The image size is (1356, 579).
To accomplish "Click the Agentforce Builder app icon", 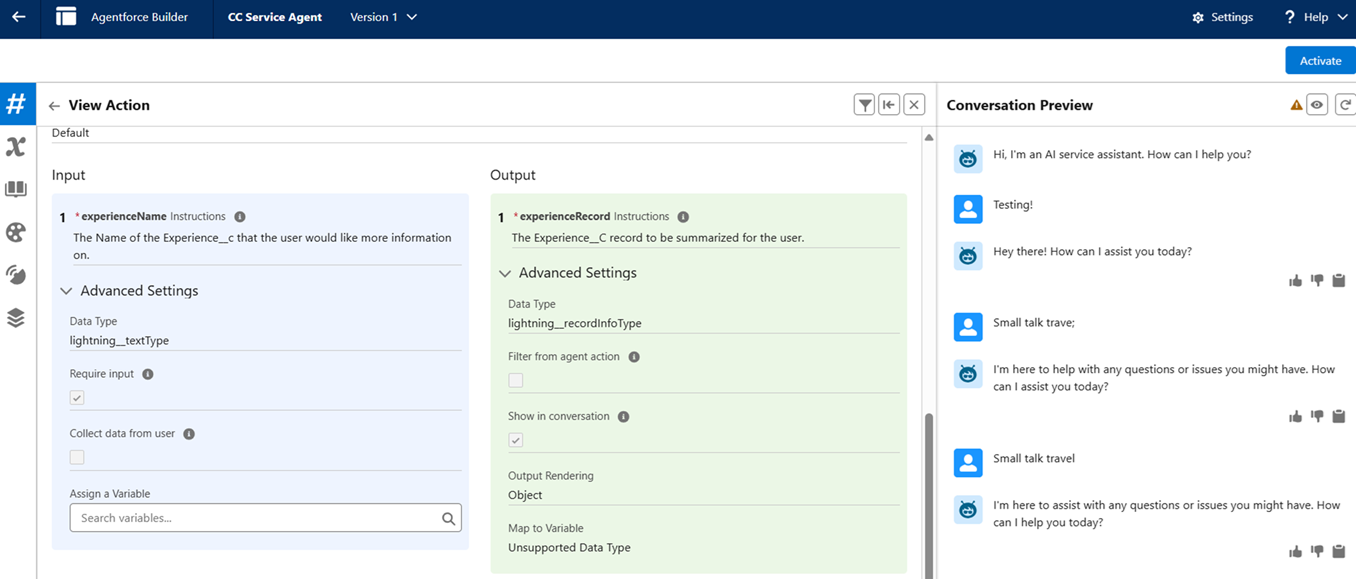I will click(66, 17).
